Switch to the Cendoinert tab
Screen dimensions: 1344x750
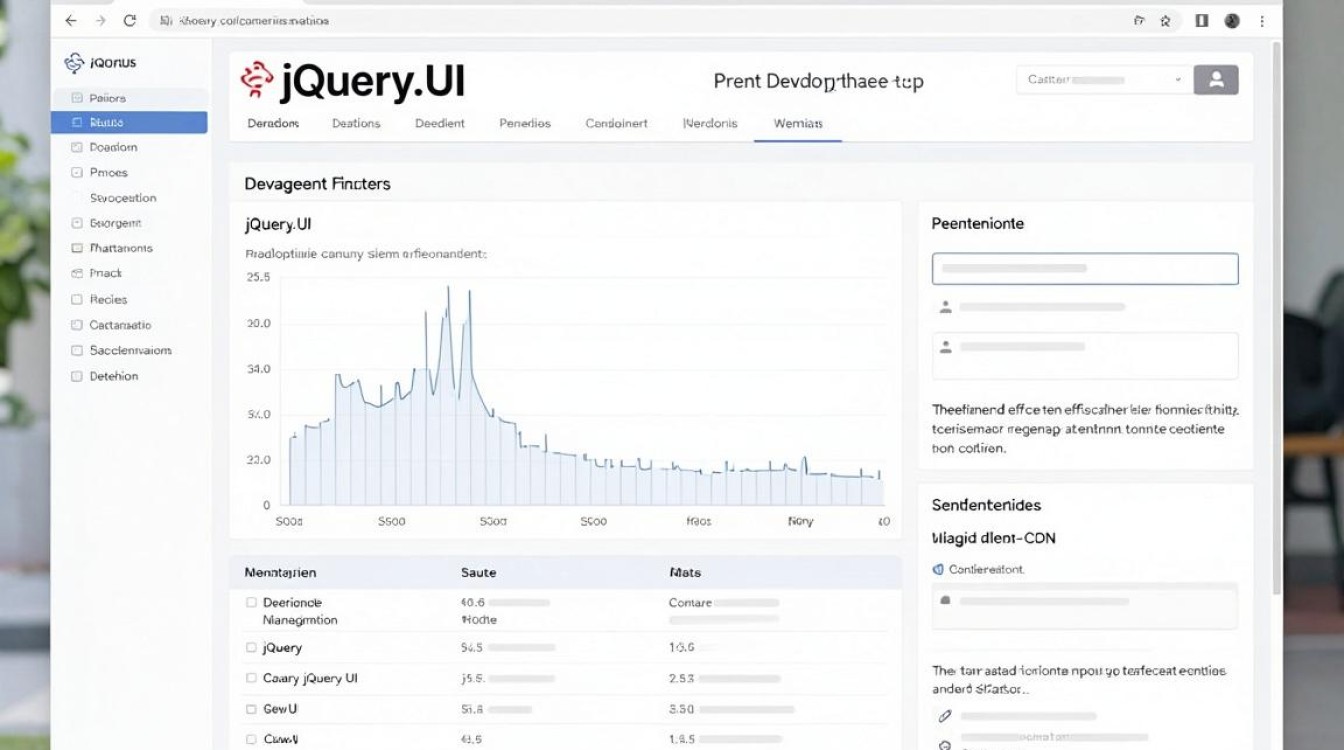click(x=616, y=123)
